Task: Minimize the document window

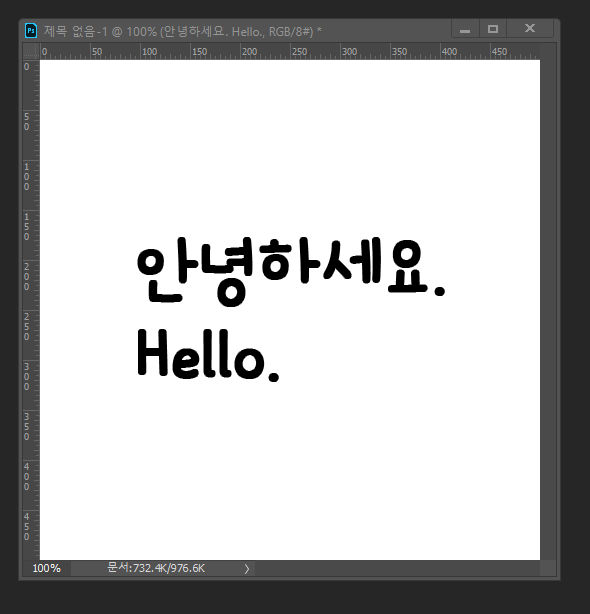Action: (465, 29)
